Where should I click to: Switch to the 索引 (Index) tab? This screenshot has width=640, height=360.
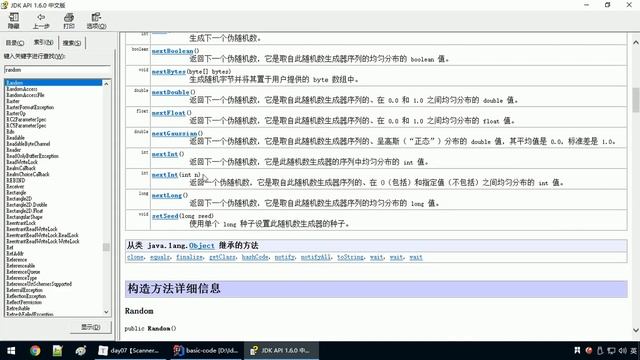point(43,42)
